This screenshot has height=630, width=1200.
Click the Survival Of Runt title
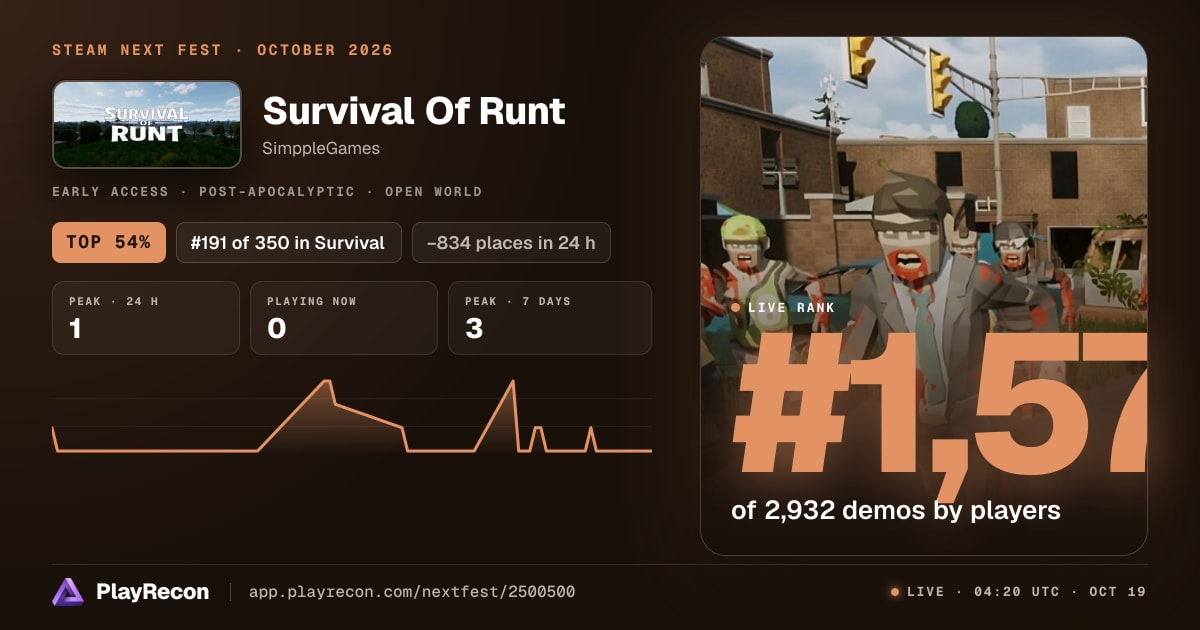tap(414, 111)
